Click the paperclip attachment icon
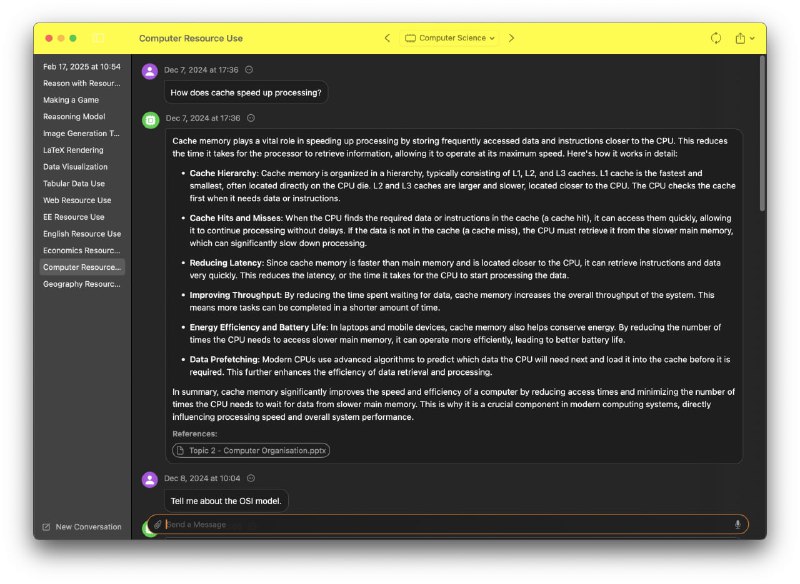 [x=157, y=524]
